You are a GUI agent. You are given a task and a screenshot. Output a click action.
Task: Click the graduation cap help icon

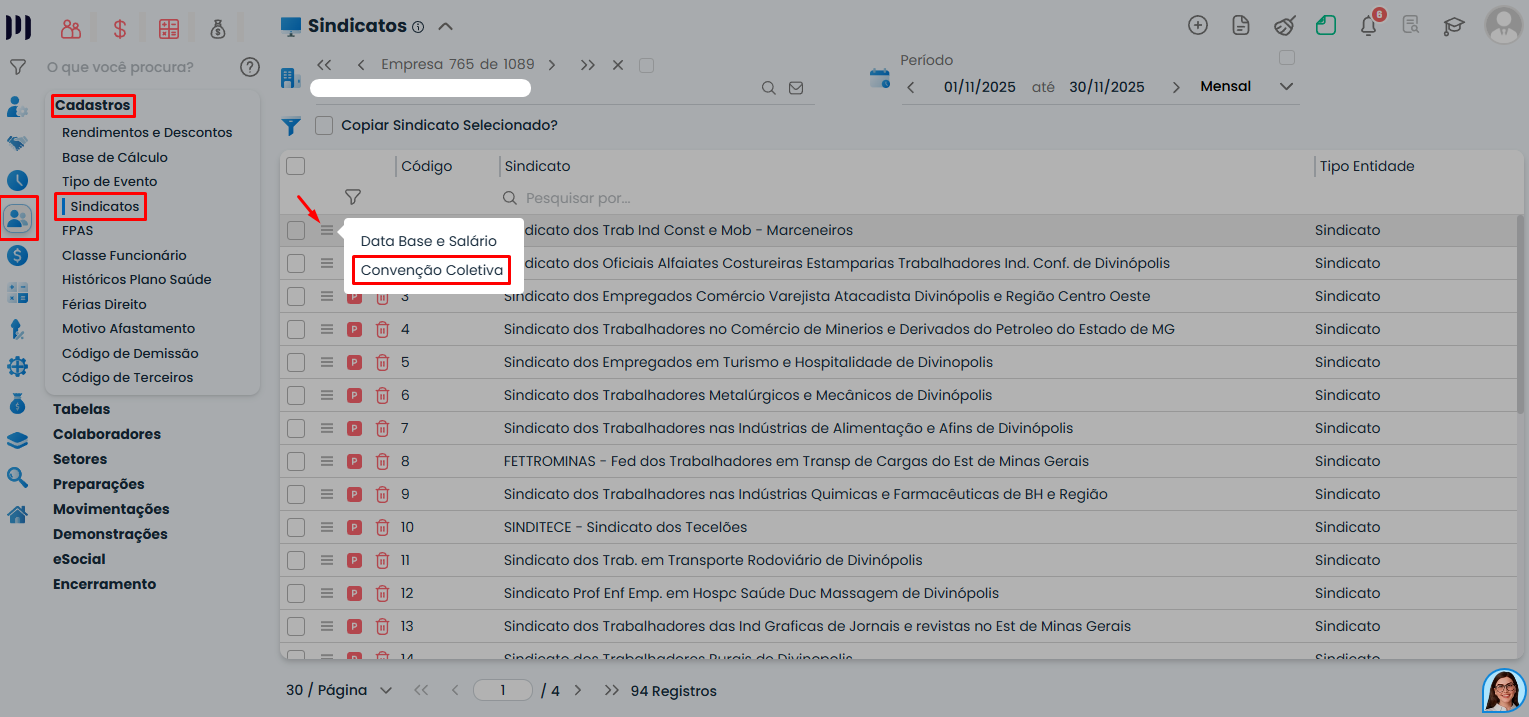point(1453,26)
